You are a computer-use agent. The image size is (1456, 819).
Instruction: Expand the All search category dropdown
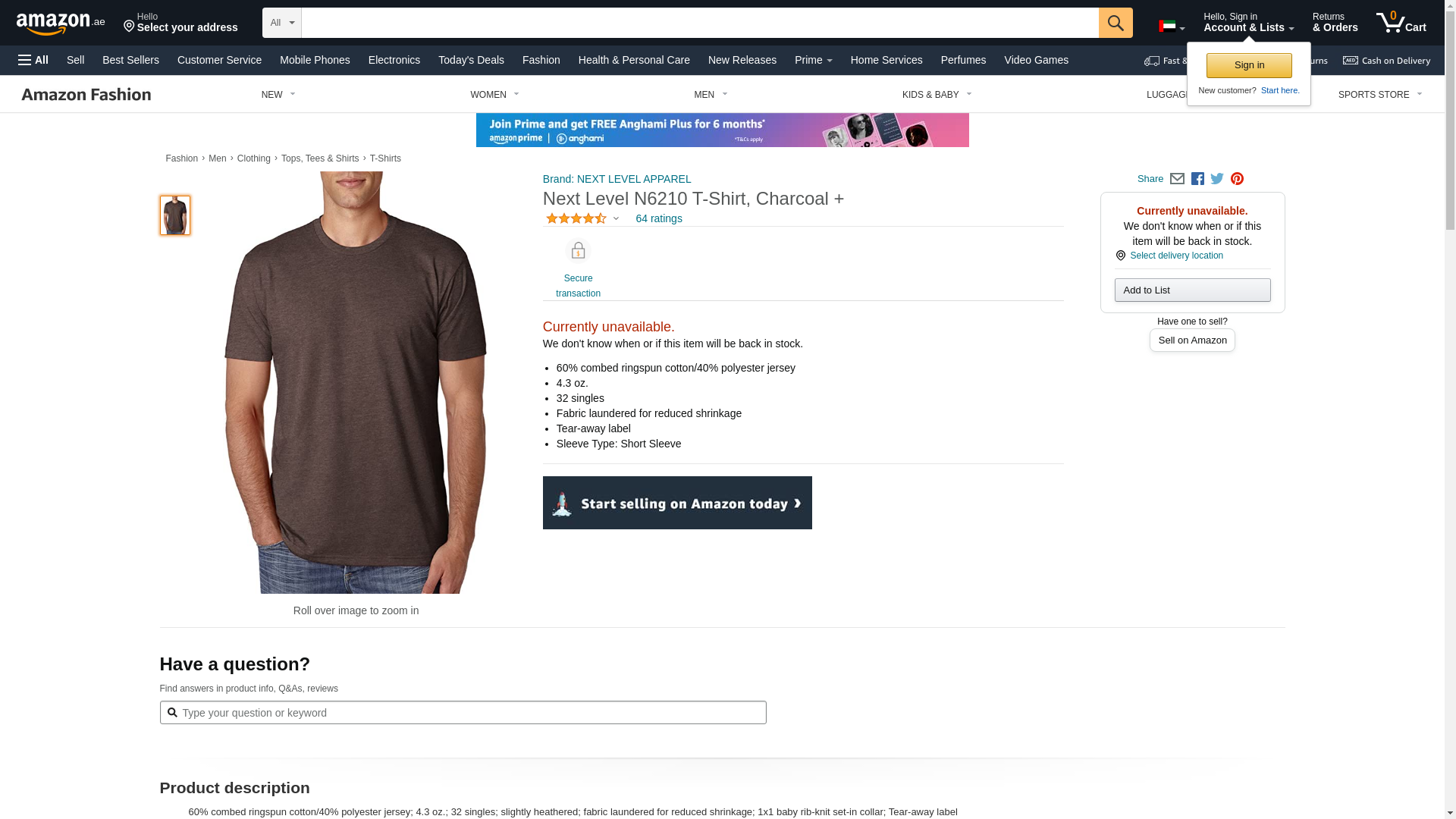coord(282,23)
